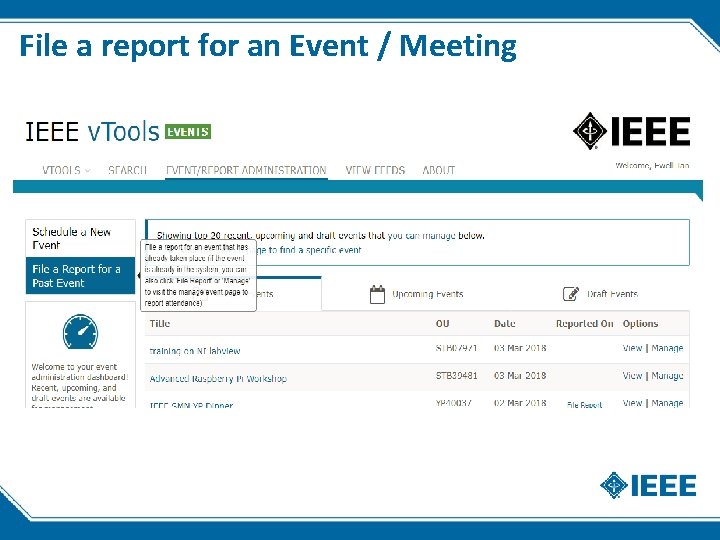Open IEEE SMN YP Dinner event

pyautogui.click(x=191, y=405)
